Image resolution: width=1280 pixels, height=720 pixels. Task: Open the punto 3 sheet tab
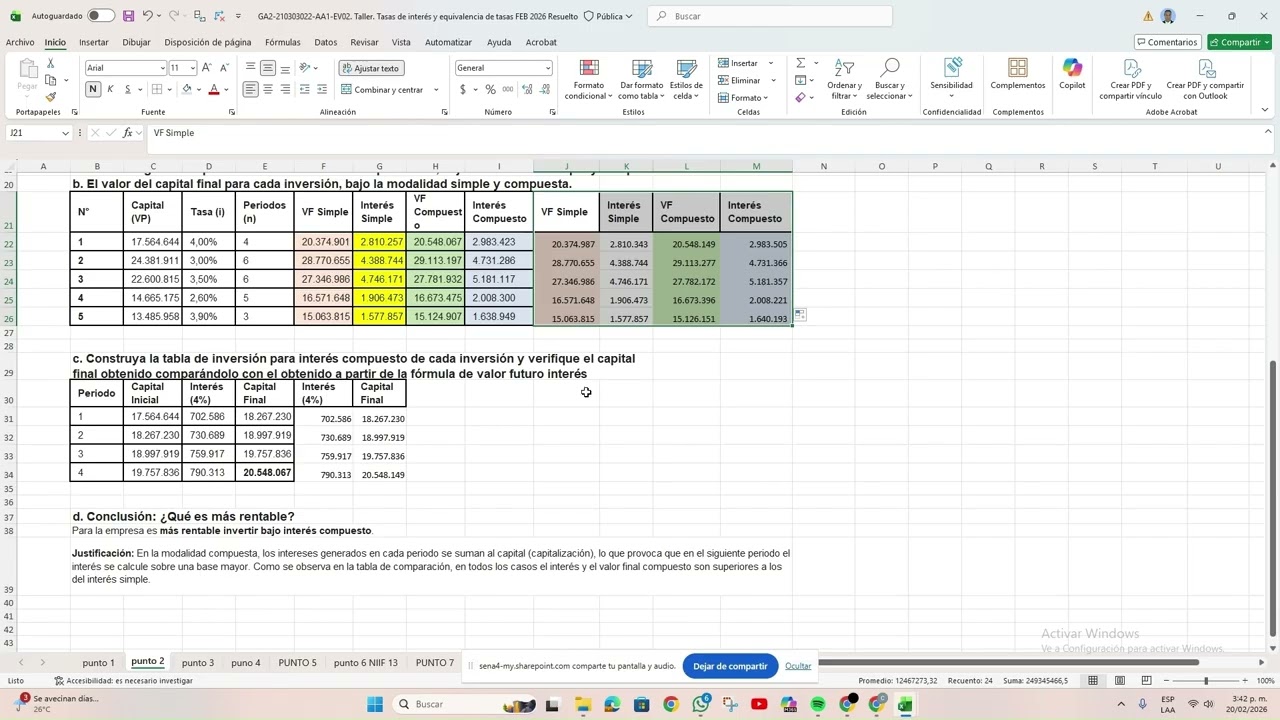198,663
